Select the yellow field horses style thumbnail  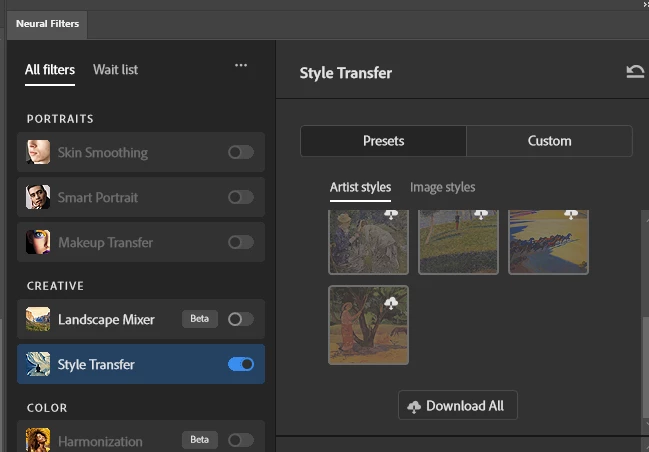point(548,242)
